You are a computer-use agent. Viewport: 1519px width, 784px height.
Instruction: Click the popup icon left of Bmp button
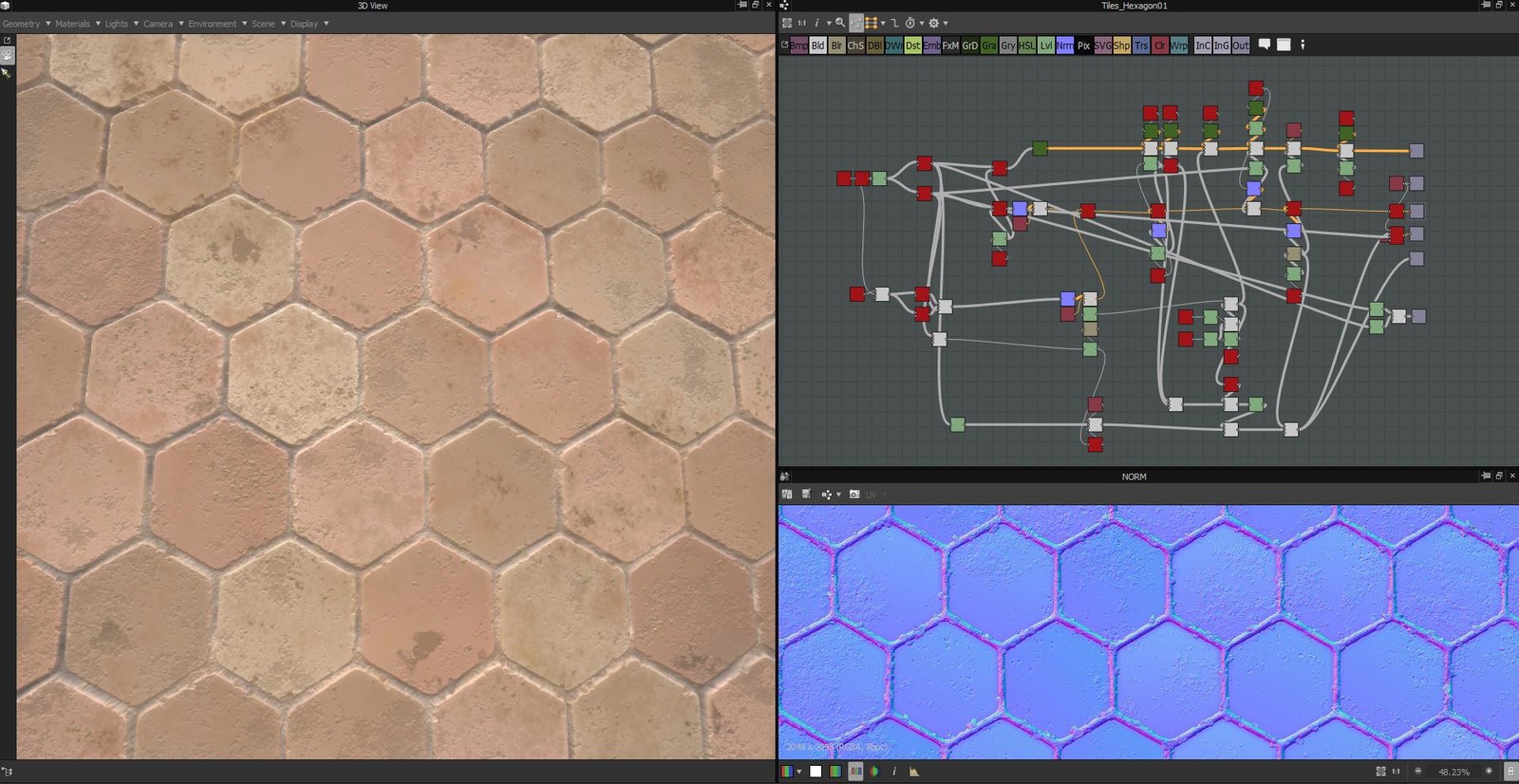click(784, 45)
